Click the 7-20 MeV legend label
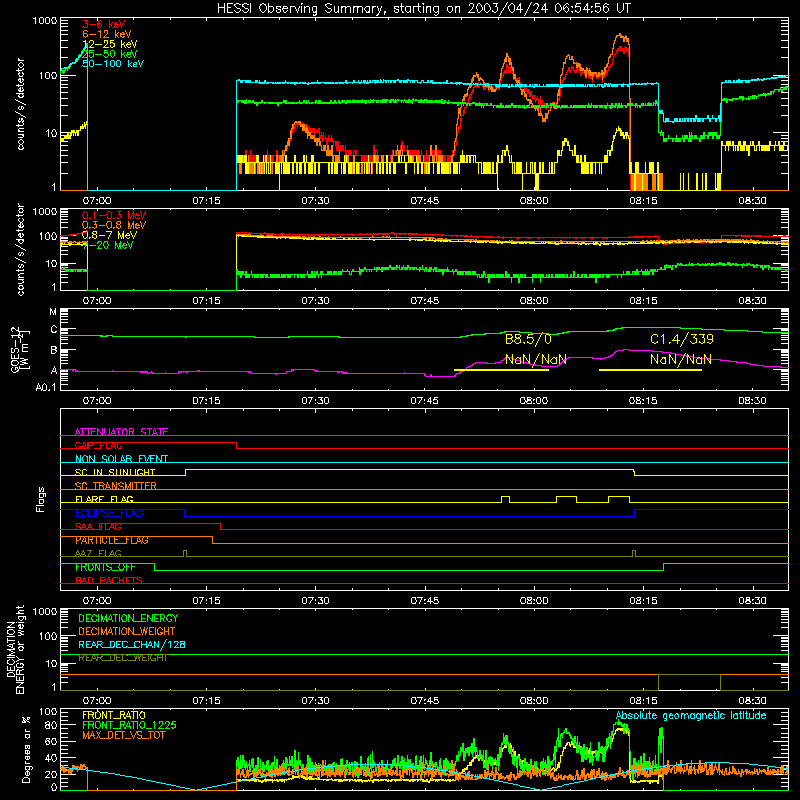The height and width of the screenshot is (800, 800). [108, 245]
